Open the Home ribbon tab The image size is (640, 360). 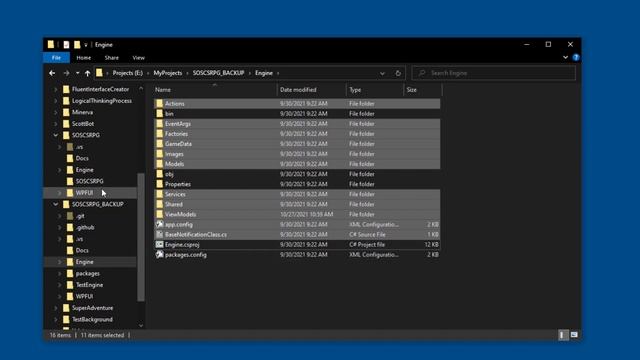pyautogui.click(x=84, y=58)
